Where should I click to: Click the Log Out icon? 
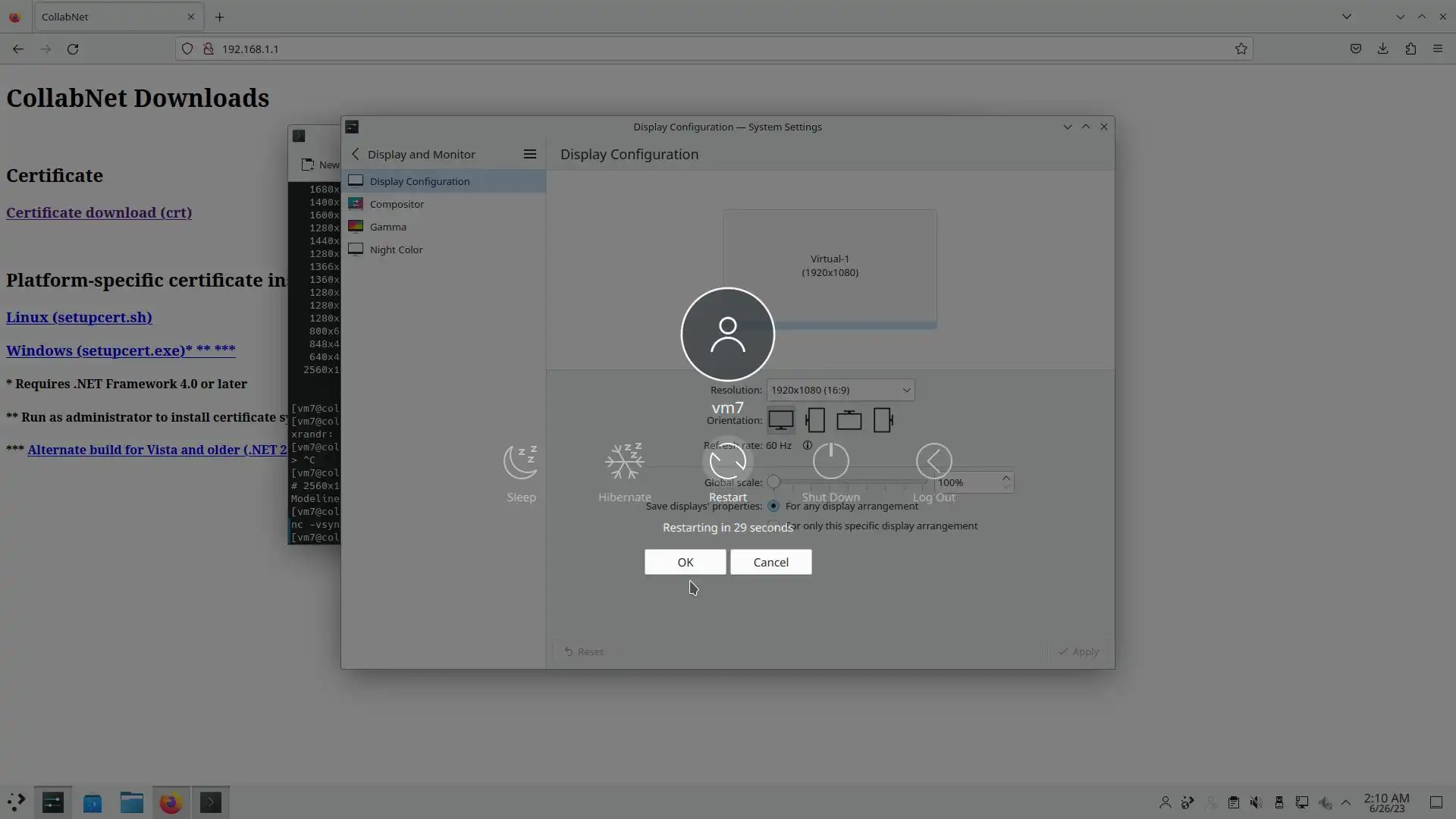click(934, 462)
